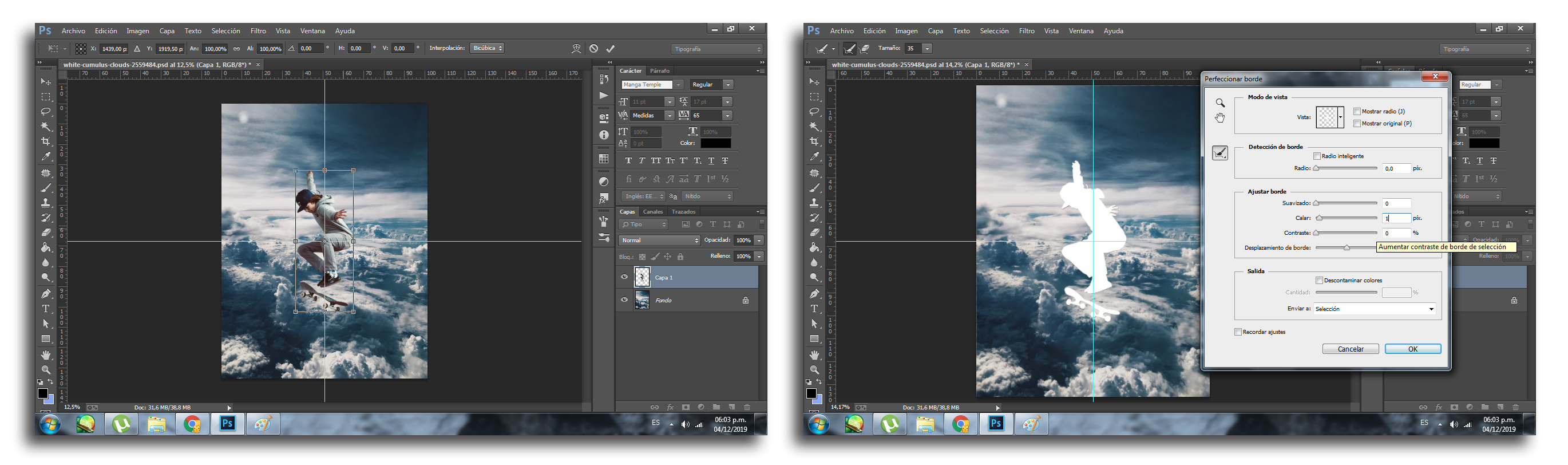Open the Normal blend mode dropdown in left window
Image resolution: width=1568 pixels, height=465 pixels.
[660, 241]
